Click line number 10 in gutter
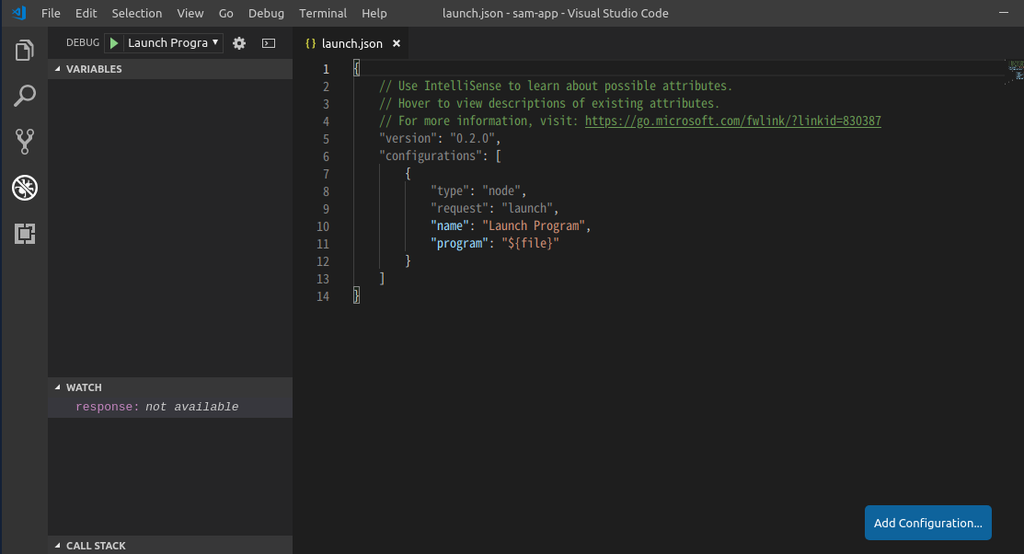This screenshot has height=554, width=1024. [x=323, y=226]
